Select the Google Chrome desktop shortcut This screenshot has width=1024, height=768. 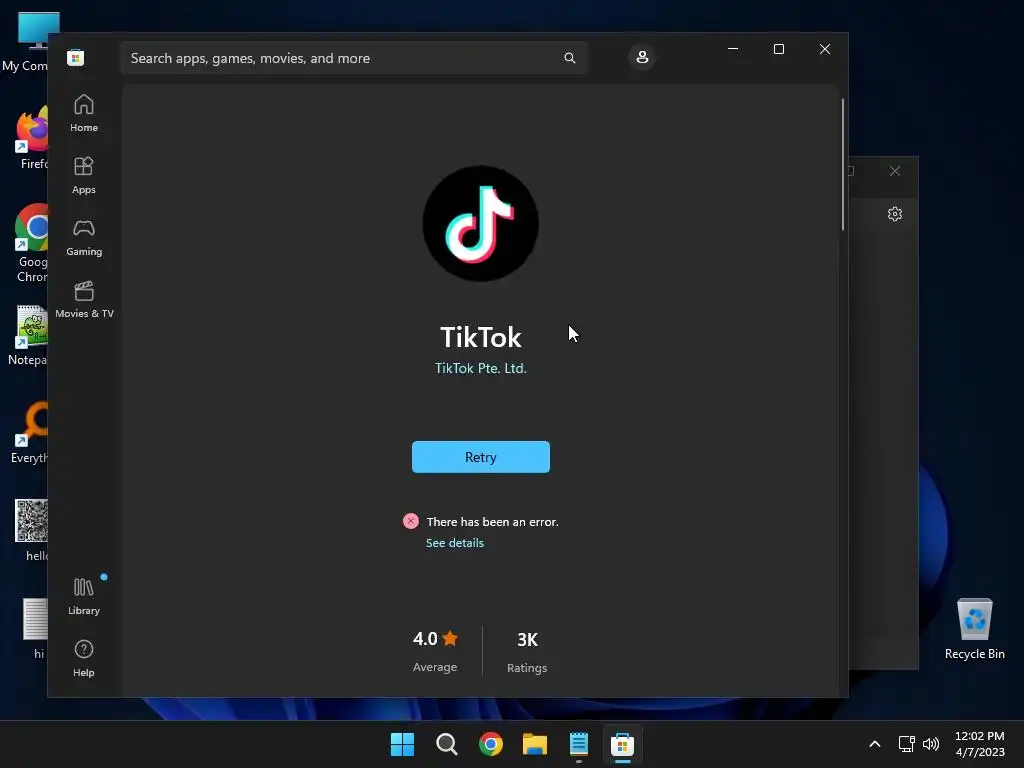pos(31,243)
